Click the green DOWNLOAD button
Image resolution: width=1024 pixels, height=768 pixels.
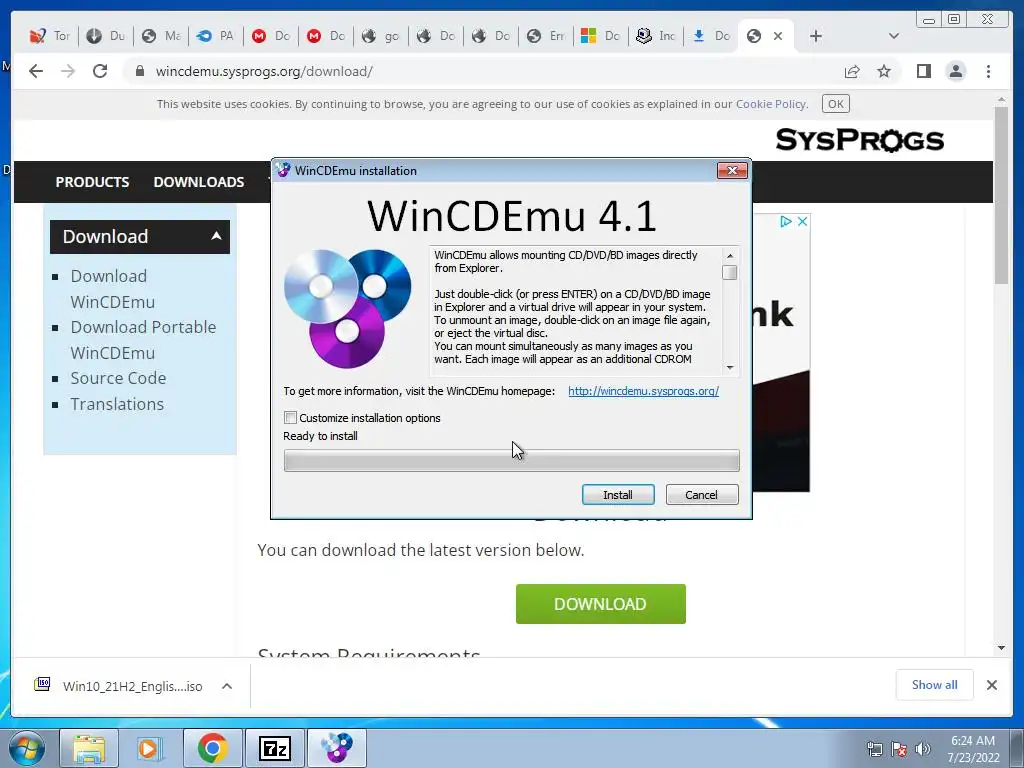coord(600,604)
